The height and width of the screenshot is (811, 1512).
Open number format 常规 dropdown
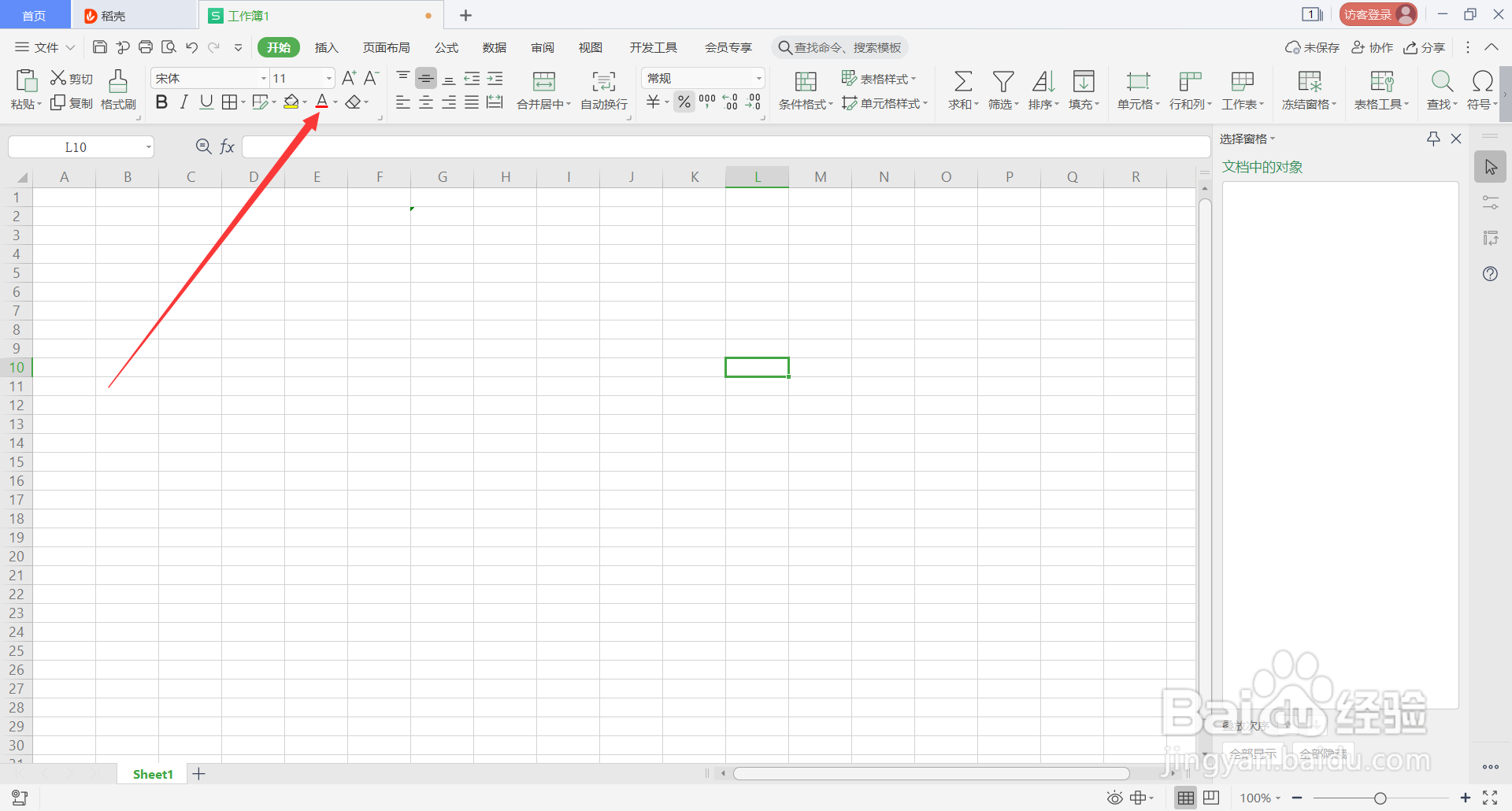point(758,78)
